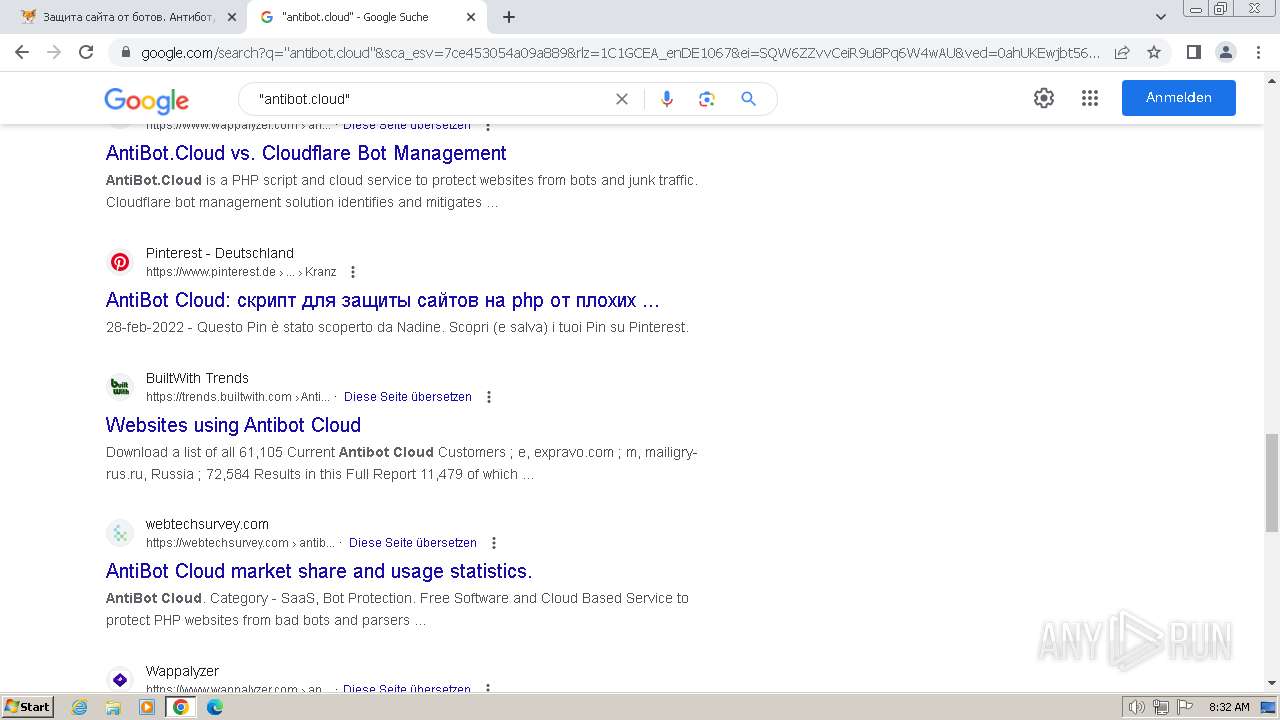
Task: Open the Chrome profile avatar
Action: [x=1225, y=52]
